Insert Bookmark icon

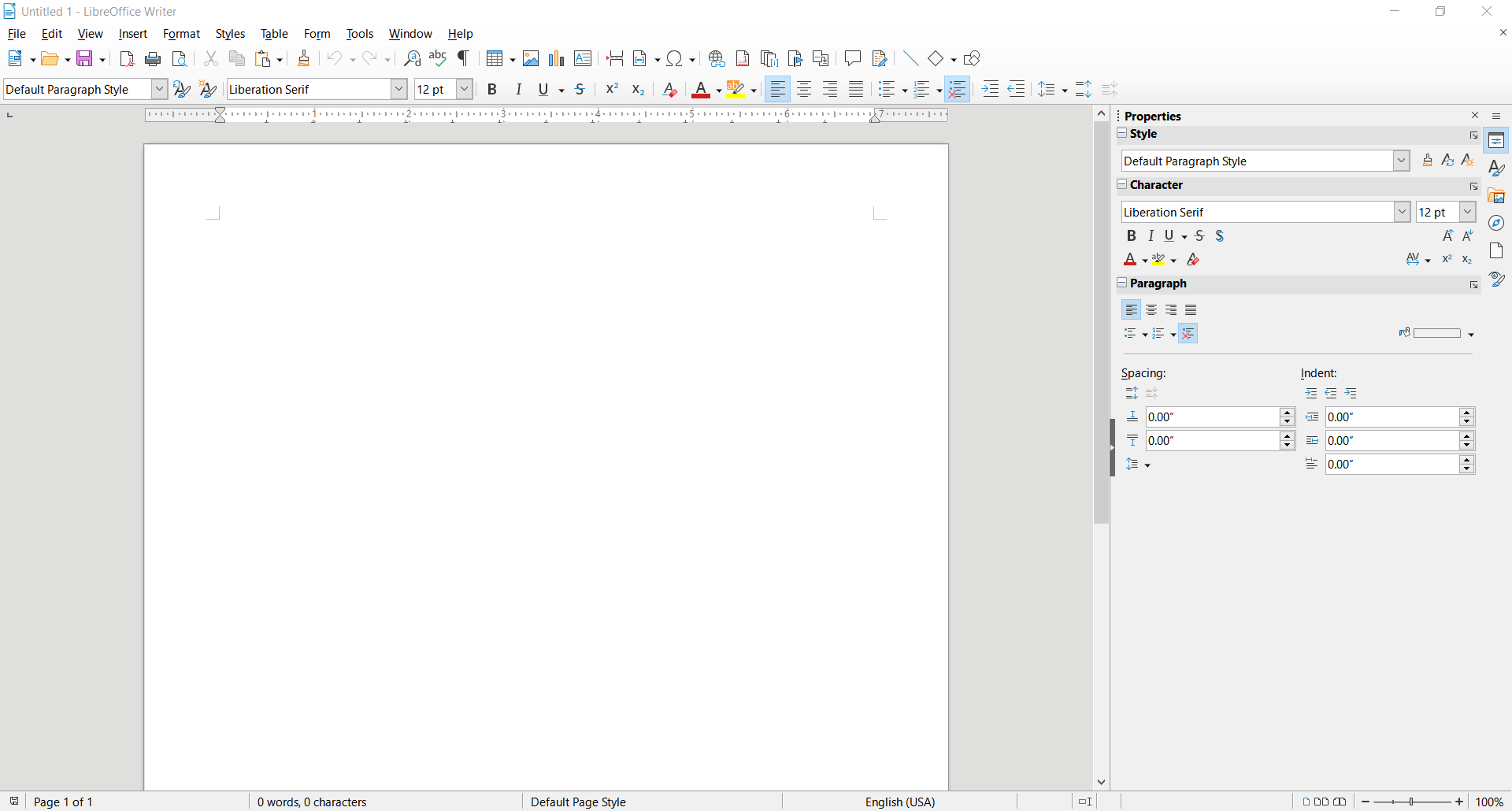tap(795, 58)
